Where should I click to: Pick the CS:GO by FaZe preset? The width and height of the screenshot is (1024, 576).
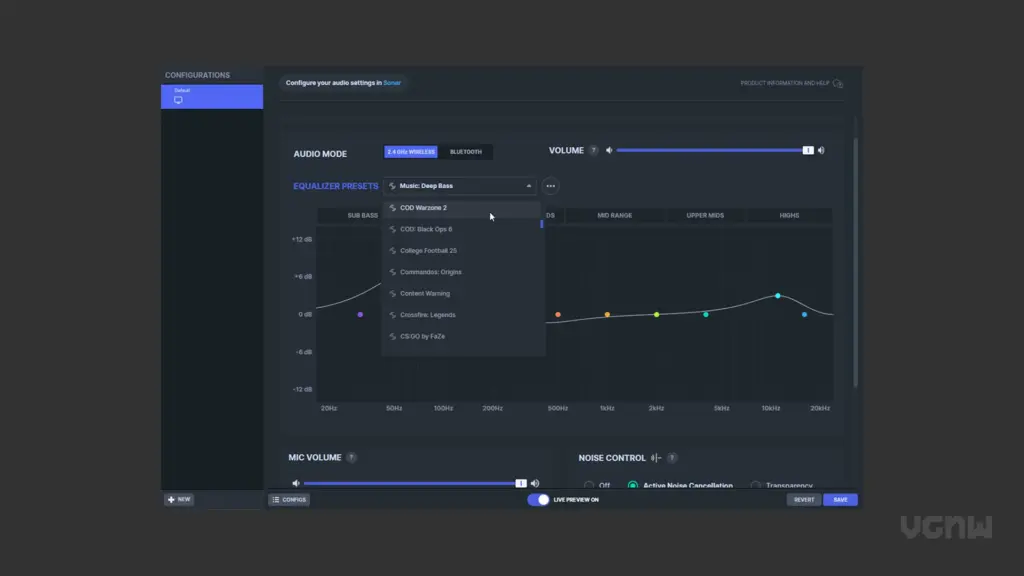[422, 337]
